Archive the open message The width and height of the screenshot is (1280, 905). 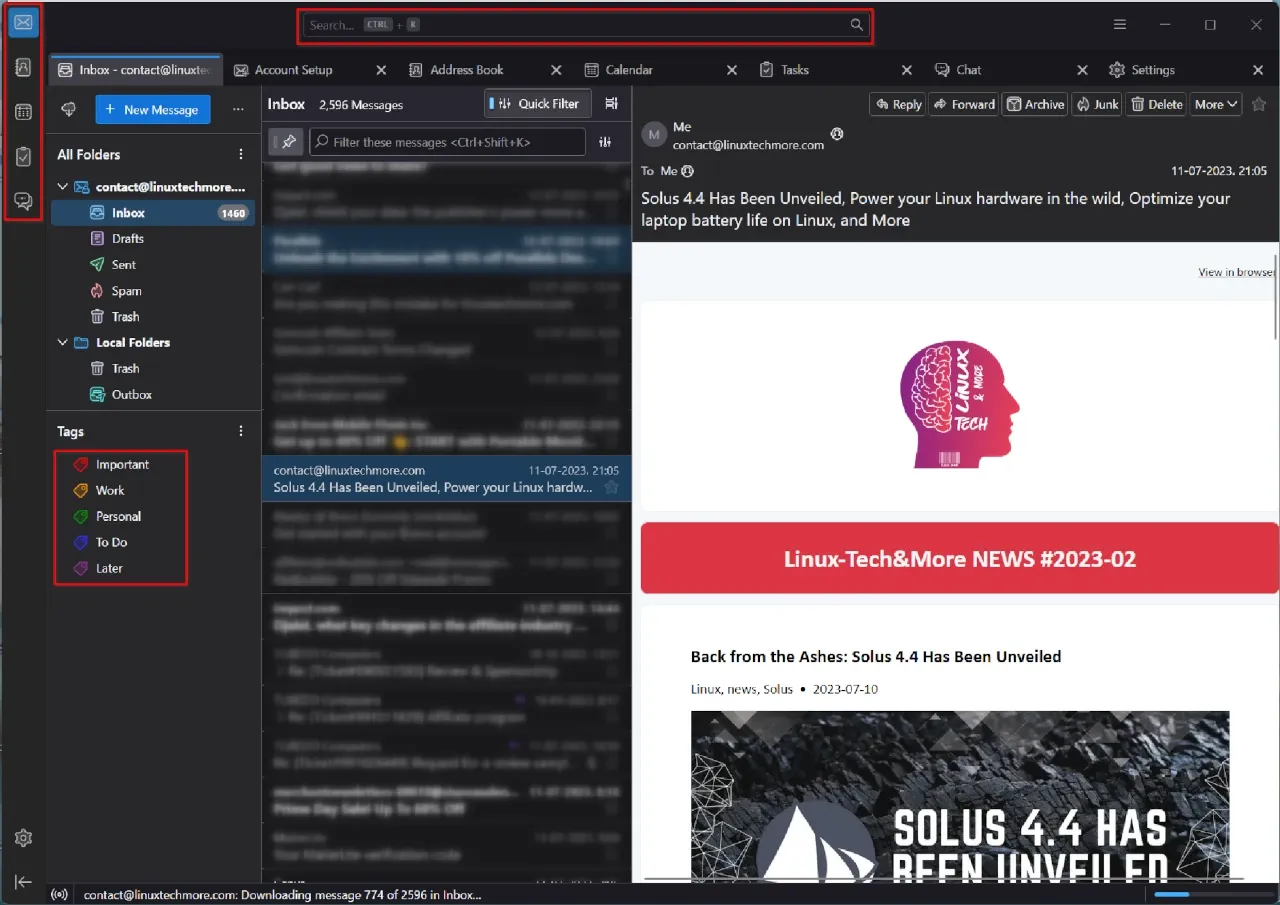tap(1035, 104)
